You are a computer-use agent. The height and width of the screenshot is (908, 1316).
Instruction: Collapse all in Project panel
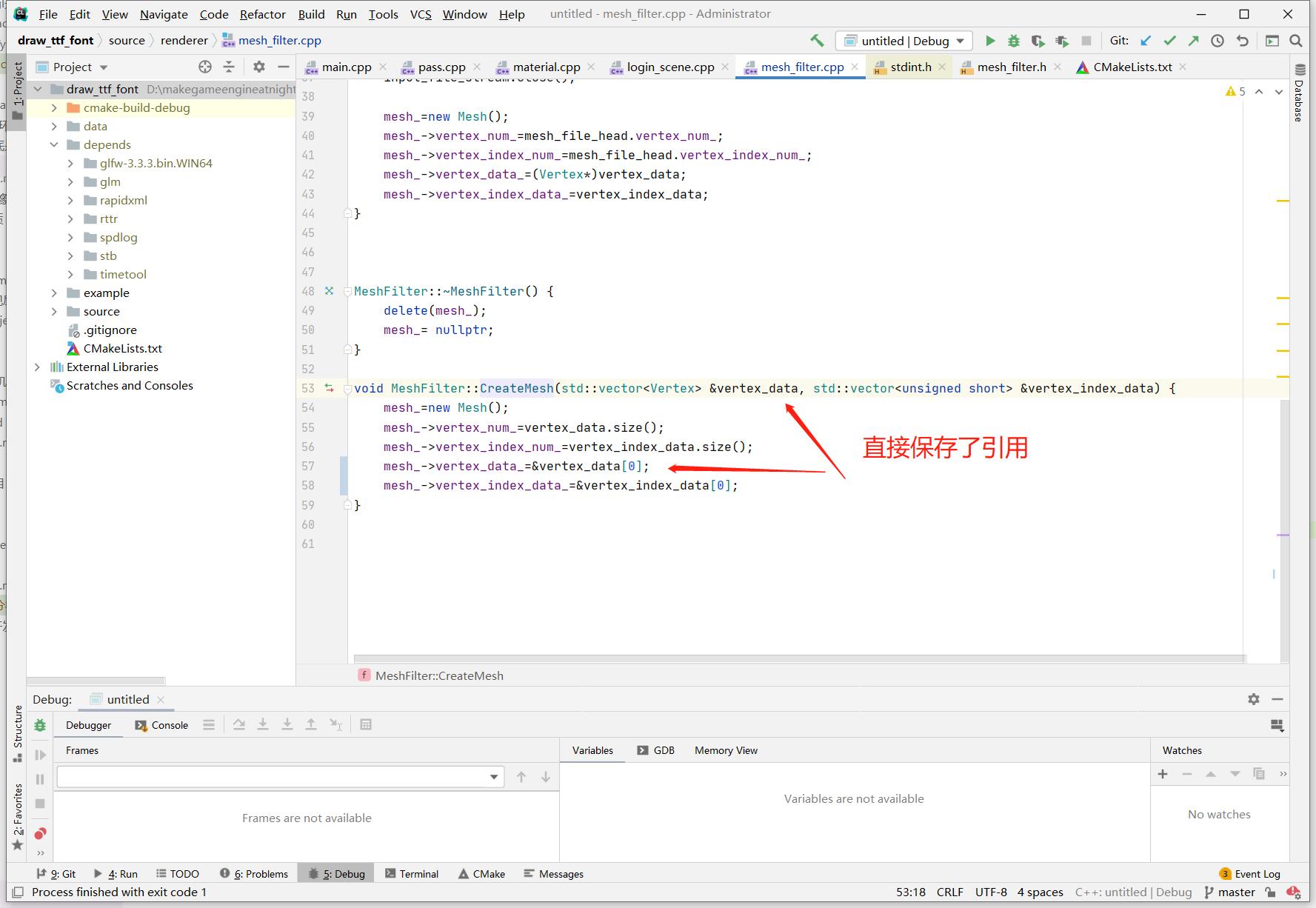[x=229, y=67]
